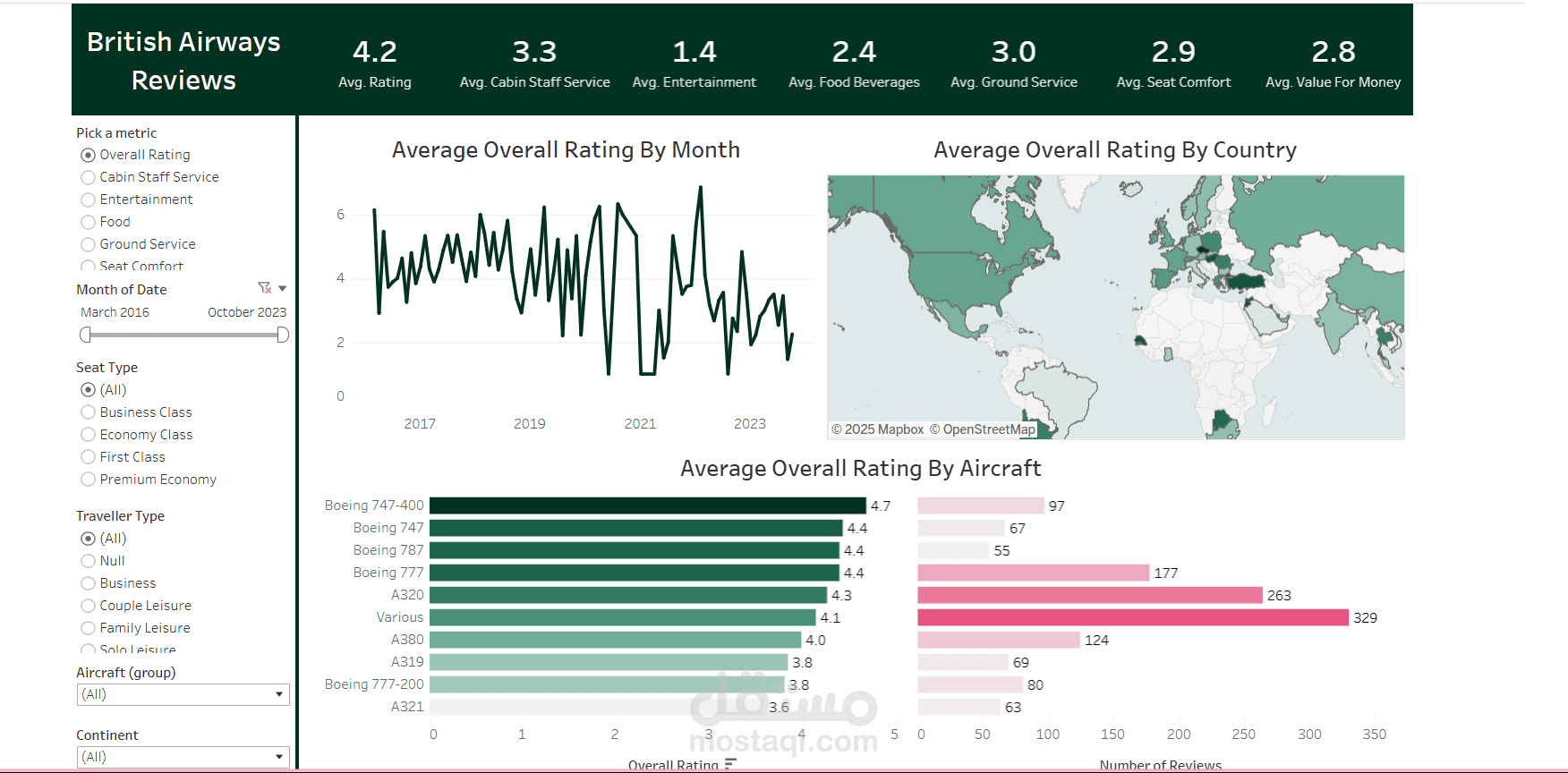Click the Boeing 747-400 aircraft label

[x=374, y=505]
